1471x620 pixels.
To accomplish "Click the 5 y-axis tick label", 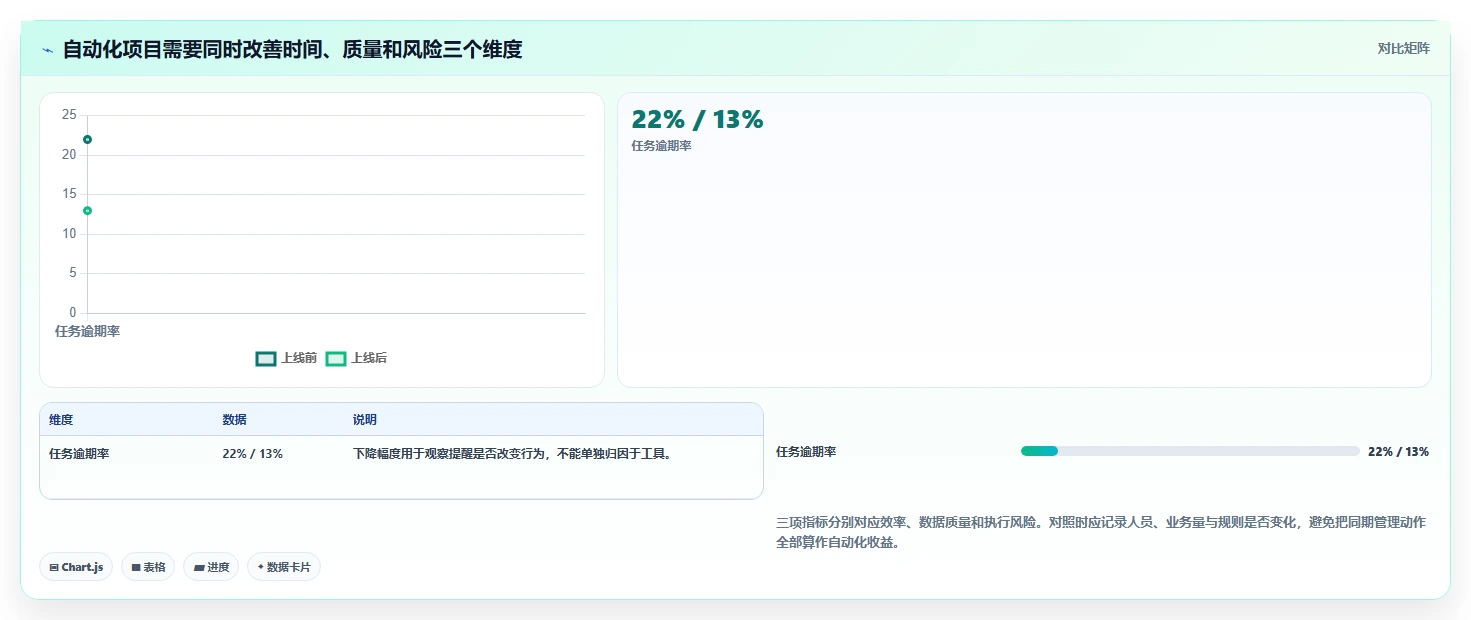I will coord(73,273).
